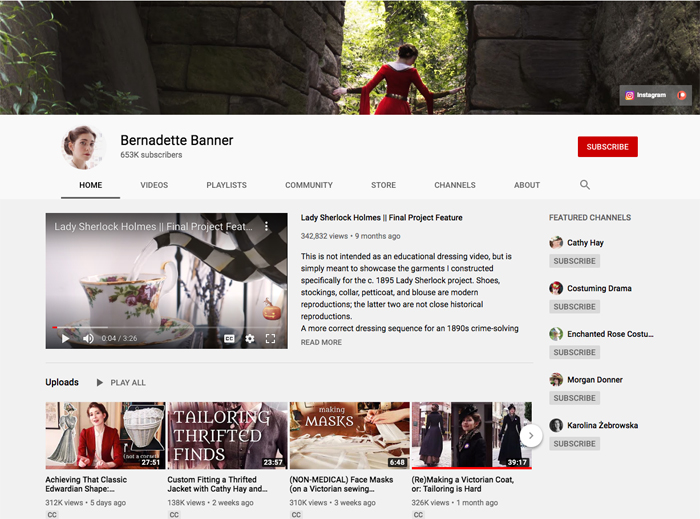
Task: Switch to the Home tab
Action: pyautogui.click(x=91, y=185)
